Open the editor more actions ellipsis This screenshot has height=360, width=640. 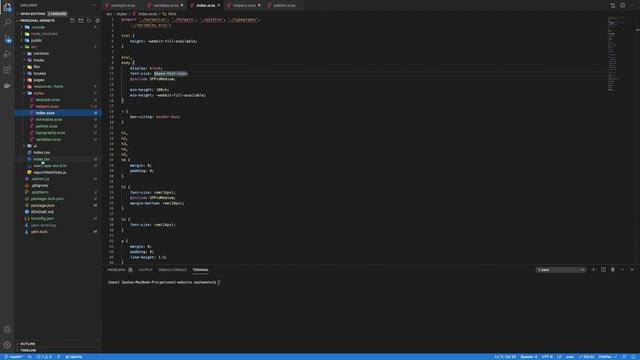coord(632,5)
